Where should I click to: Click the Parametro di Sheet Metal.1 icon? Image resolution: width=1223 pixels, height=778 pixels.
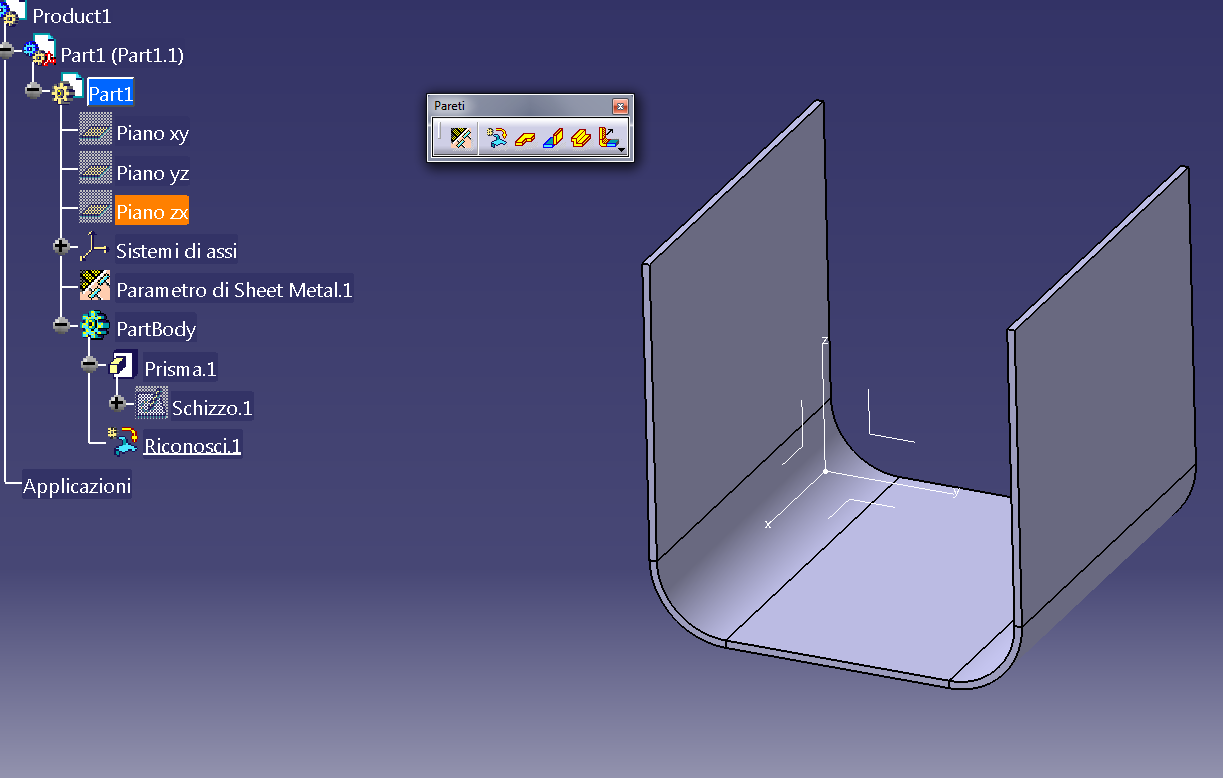point(95,285)
